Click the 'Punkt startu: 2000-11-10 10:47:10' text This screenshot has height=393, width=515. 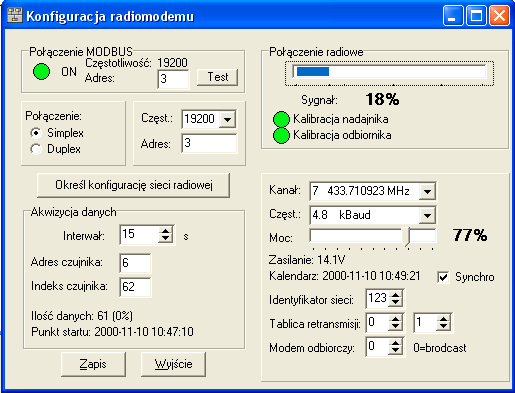[112, 332]
